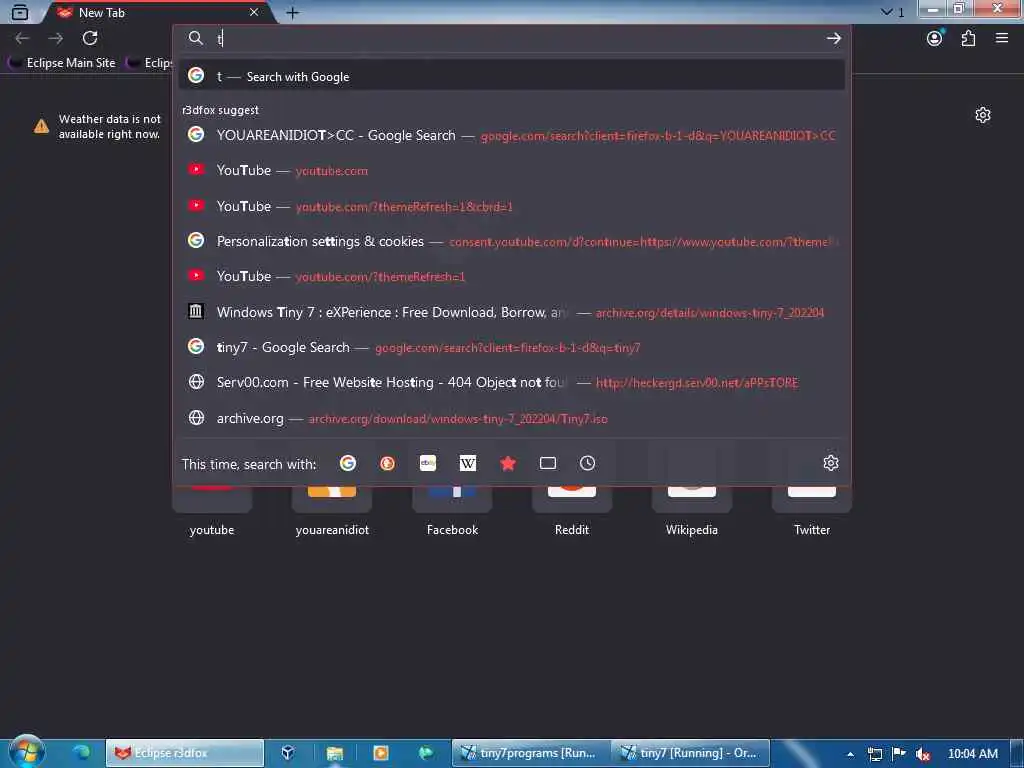Open Serv00.com Free Website Hosting suggestion

coord(511,382)
